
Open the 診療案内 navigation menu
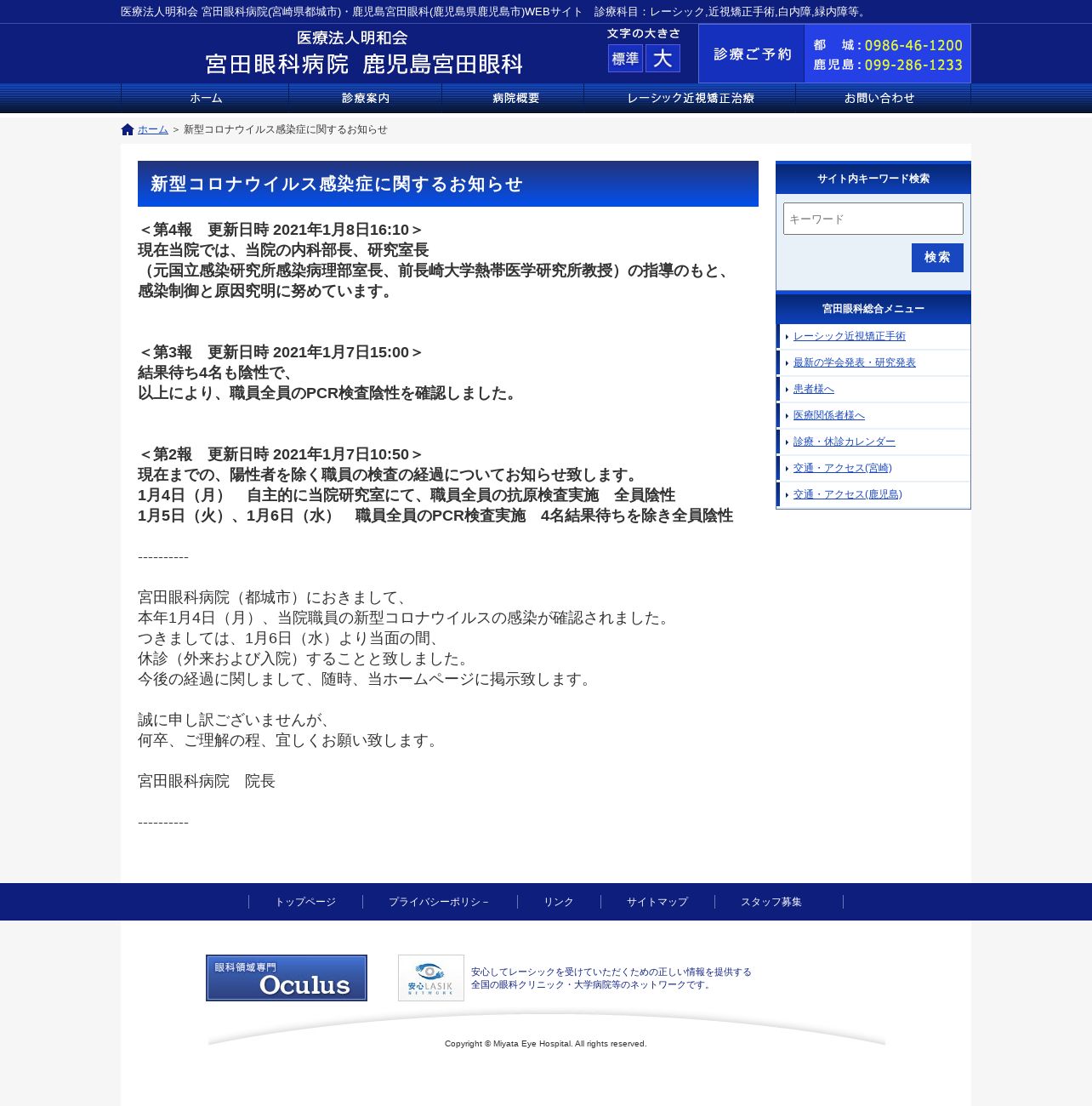coord(366,98)
